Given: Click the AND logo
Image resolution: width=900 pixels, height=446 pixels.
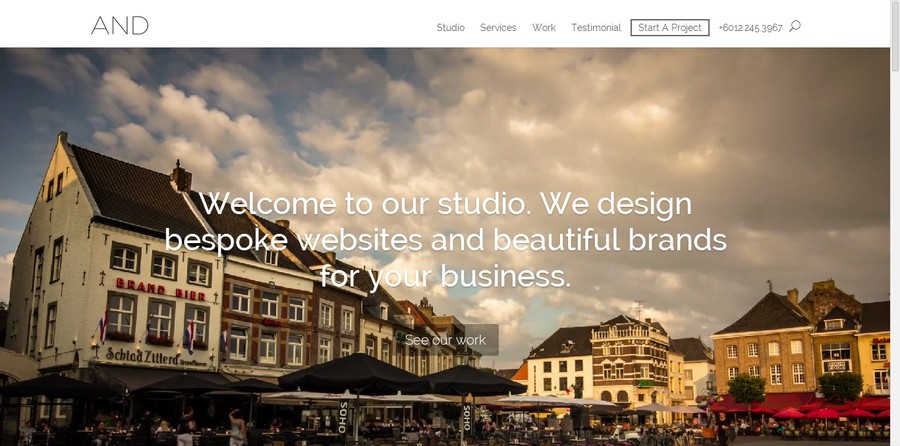Looking at the screenshot, I should 119,25.
